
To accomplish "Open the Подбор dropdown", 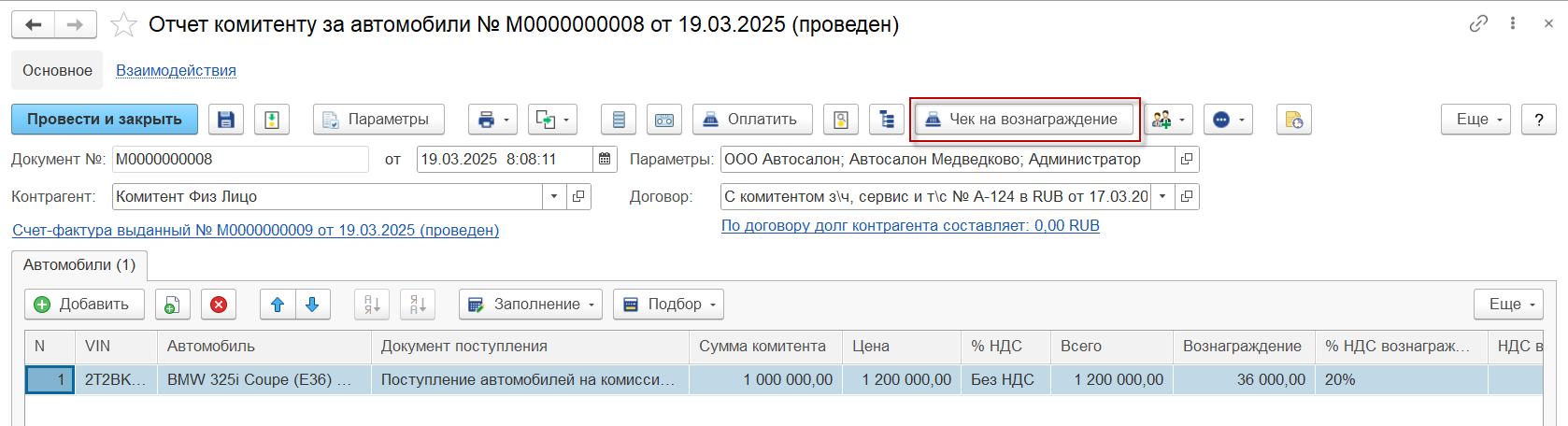I will [668, 305].
